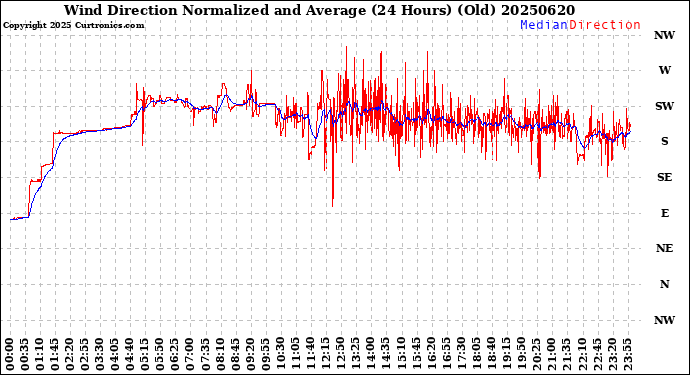
Task: Click the 02:20 time axis label
Action: point(70,355)
